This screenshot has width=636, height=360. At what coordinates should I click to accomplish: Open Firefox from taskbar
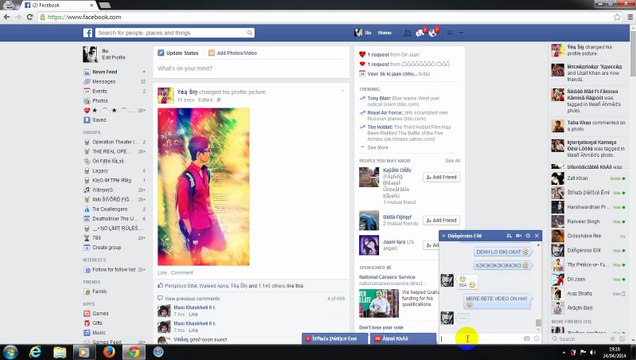coord(109,352)
